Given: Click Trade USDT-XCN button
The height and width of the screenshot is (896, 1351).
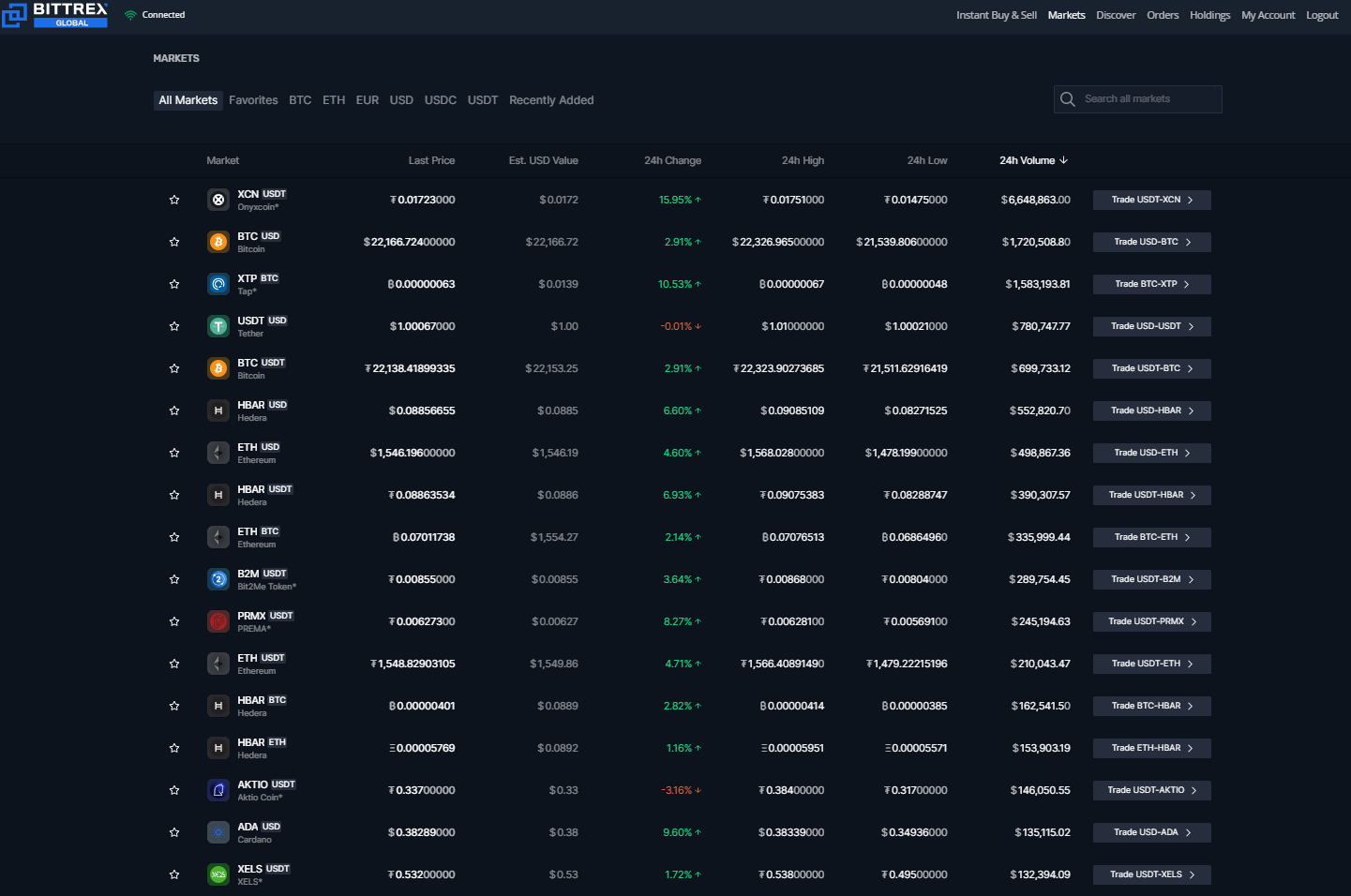Looking at the screenshot, I should click(x=1152, y=200).
